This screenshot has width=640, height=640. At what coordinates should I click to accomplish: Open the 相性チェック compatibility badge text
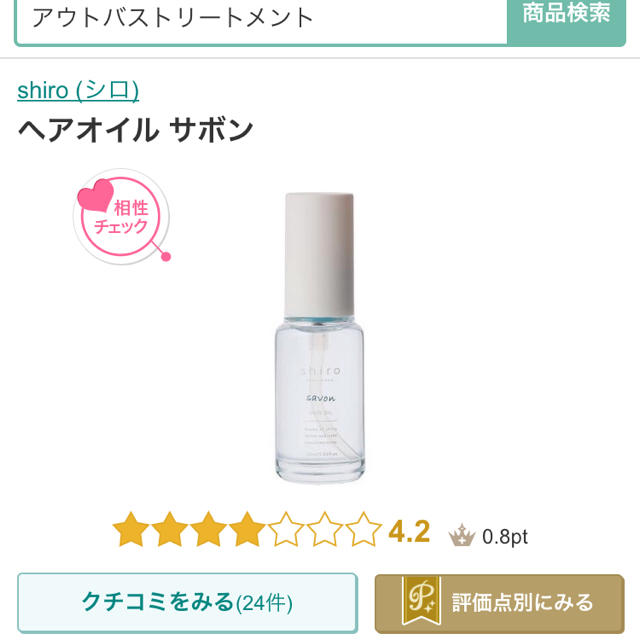(122, 217)
